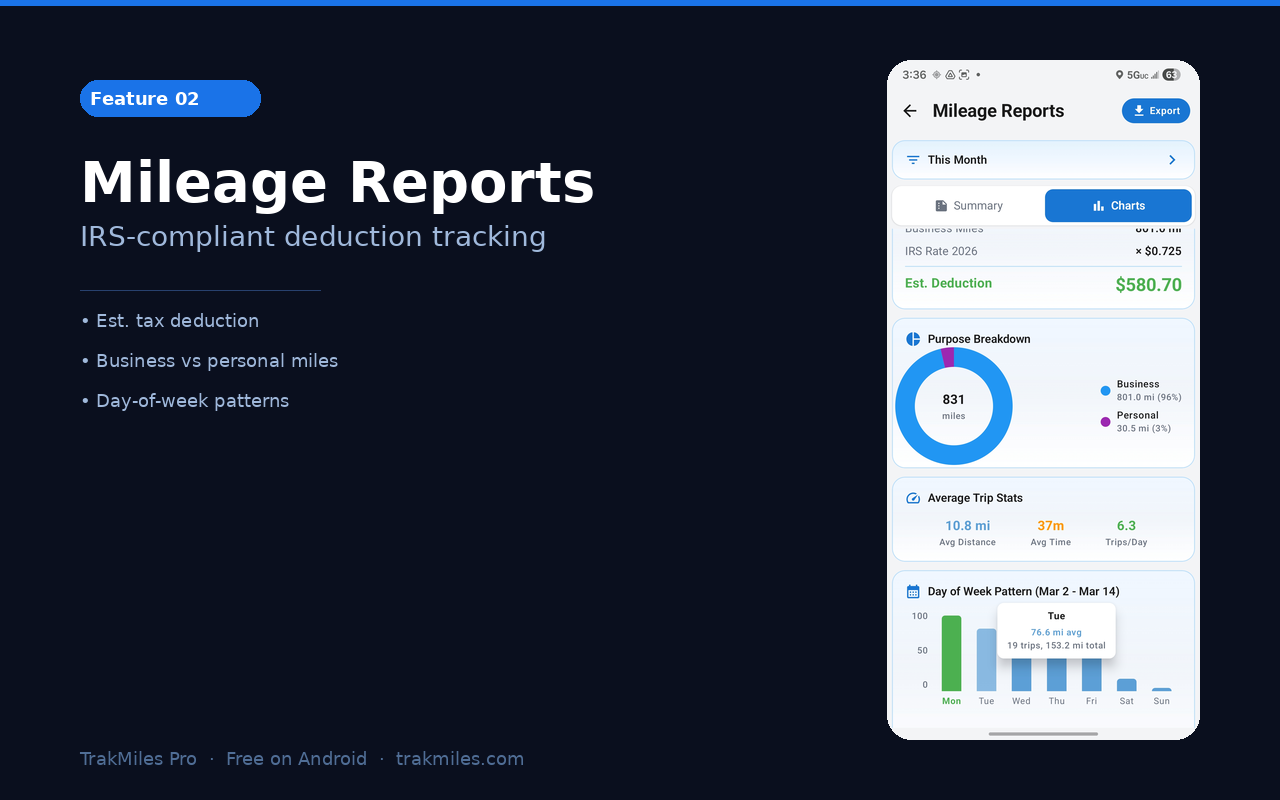Switch to the Summary tab
1280x800 pixels.
[x=968, y=205]
